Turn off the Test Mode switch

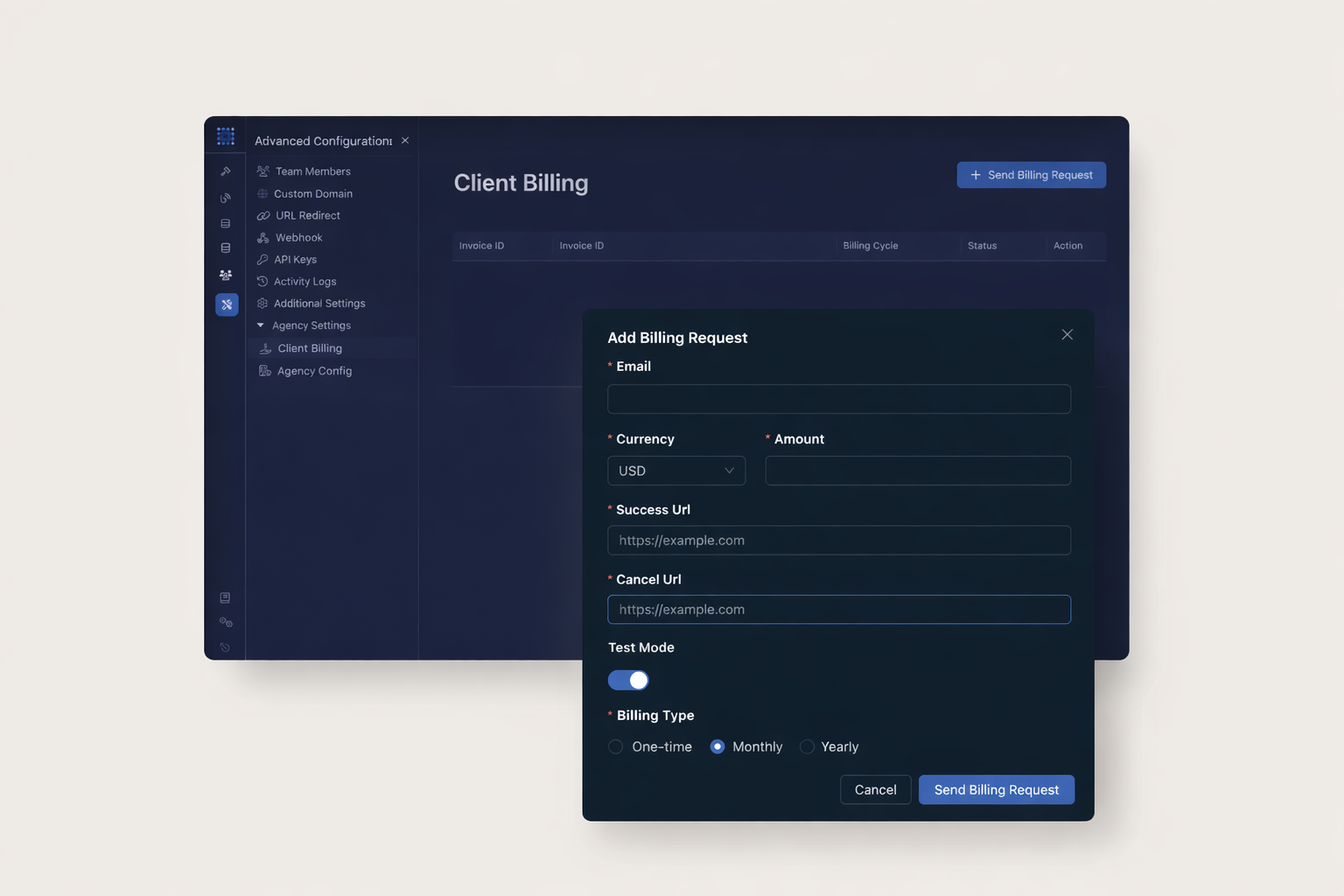point(628,680)
